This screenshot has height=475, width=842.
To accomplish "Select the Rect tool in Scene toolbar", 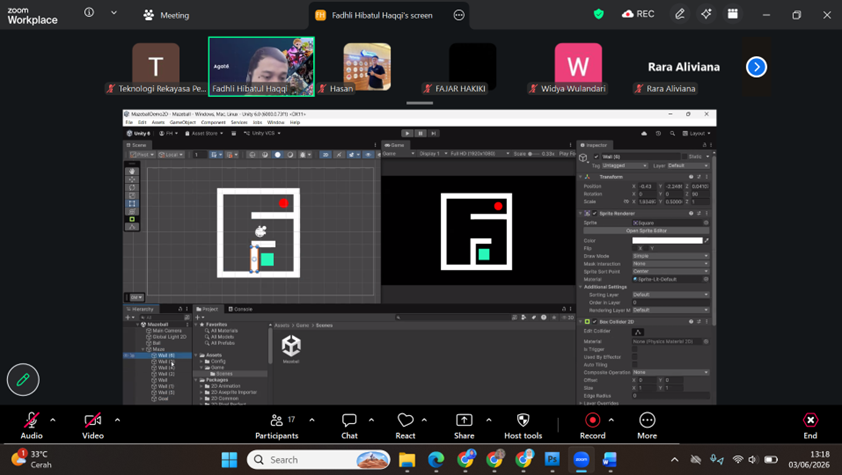I will pyautogui.click(x=132, y=204).
